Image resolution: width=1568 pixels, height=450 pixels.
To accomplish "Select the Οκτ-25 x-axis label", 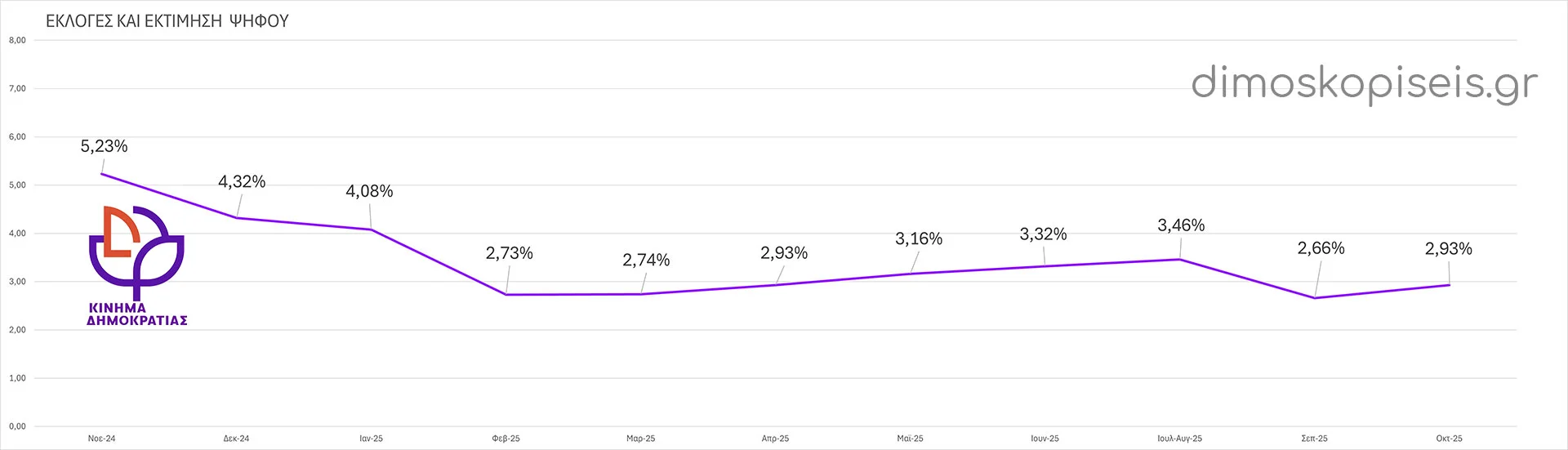I will coord(1449,439).
